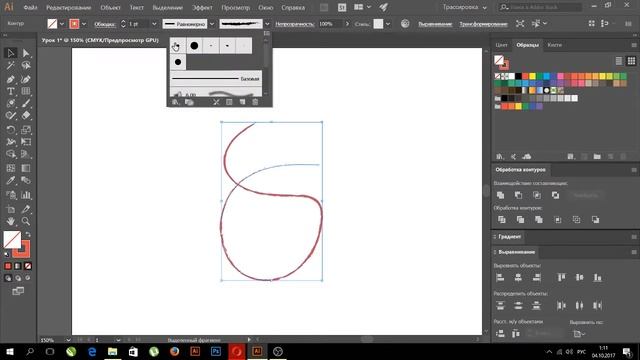Open the Трансформирование control bar link
The width and height of the screenshot is (640, 360).
(483, 24)
